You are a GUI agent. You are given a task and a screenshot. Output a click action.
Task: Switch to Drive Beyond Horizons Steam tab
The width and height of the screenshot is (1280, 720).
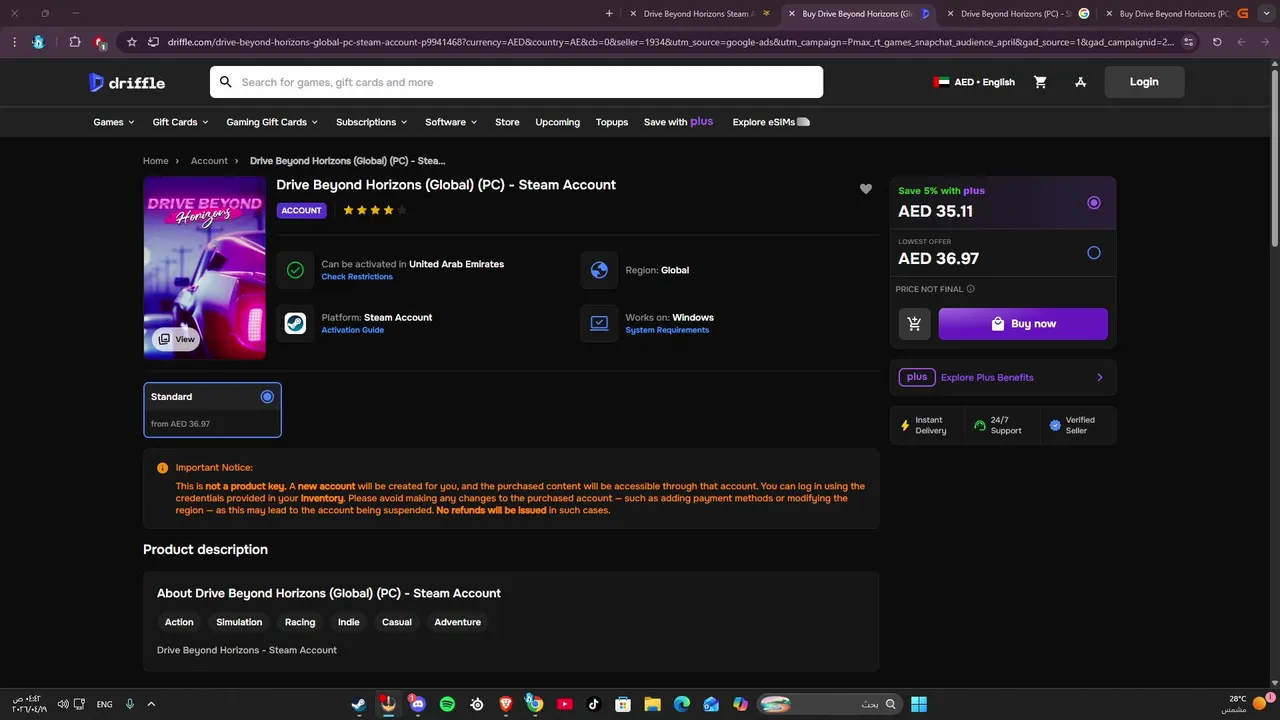coord(698,14)
